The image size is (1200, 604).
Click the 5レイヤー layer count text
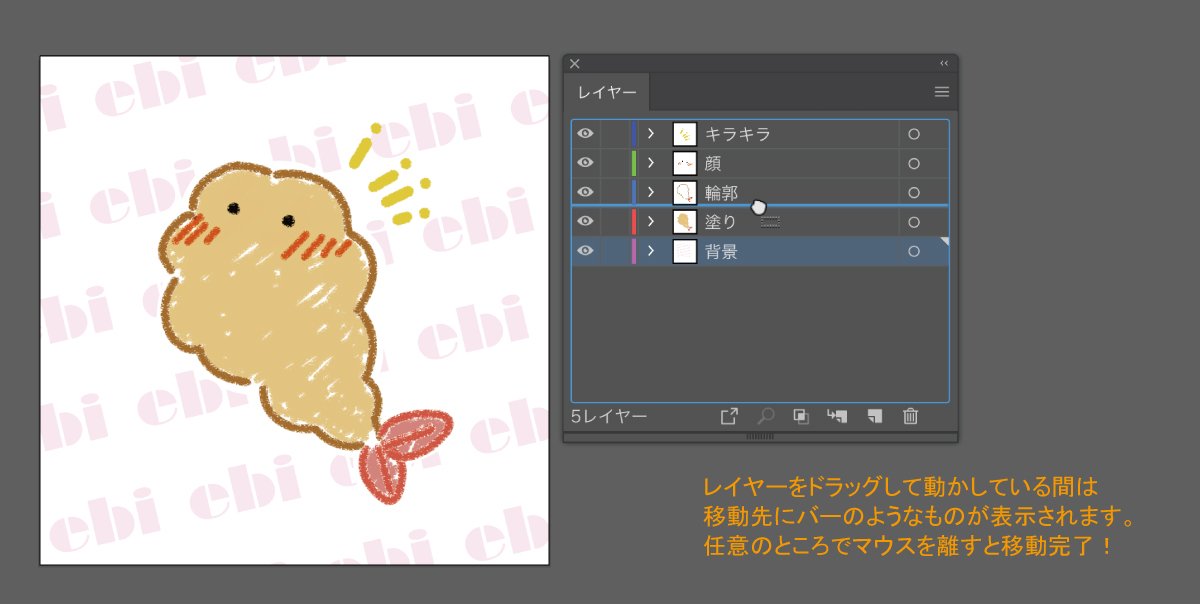tap(609, 416)
